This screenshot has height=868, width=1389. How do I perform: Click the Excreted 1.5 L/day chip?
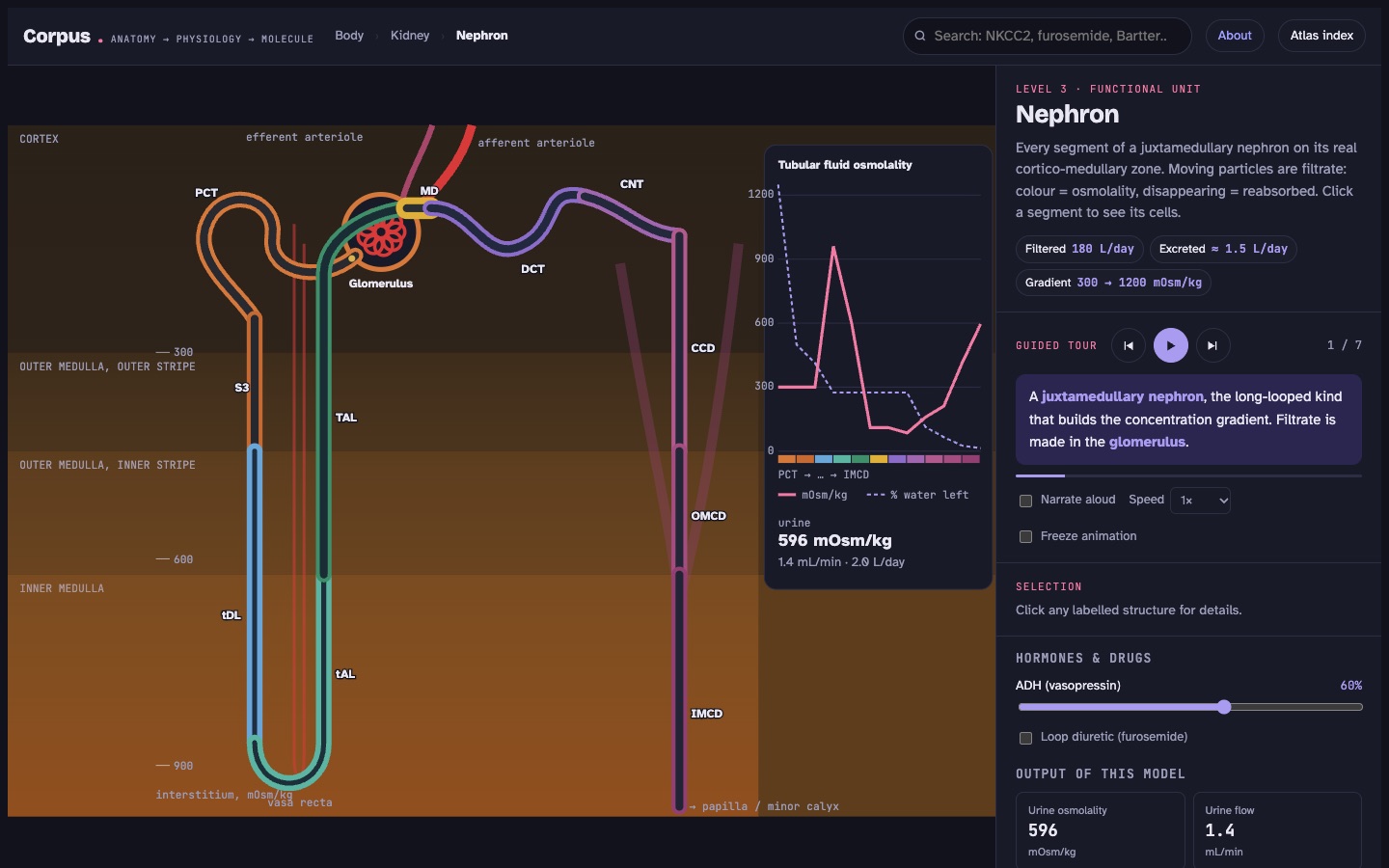point(1223,249)
